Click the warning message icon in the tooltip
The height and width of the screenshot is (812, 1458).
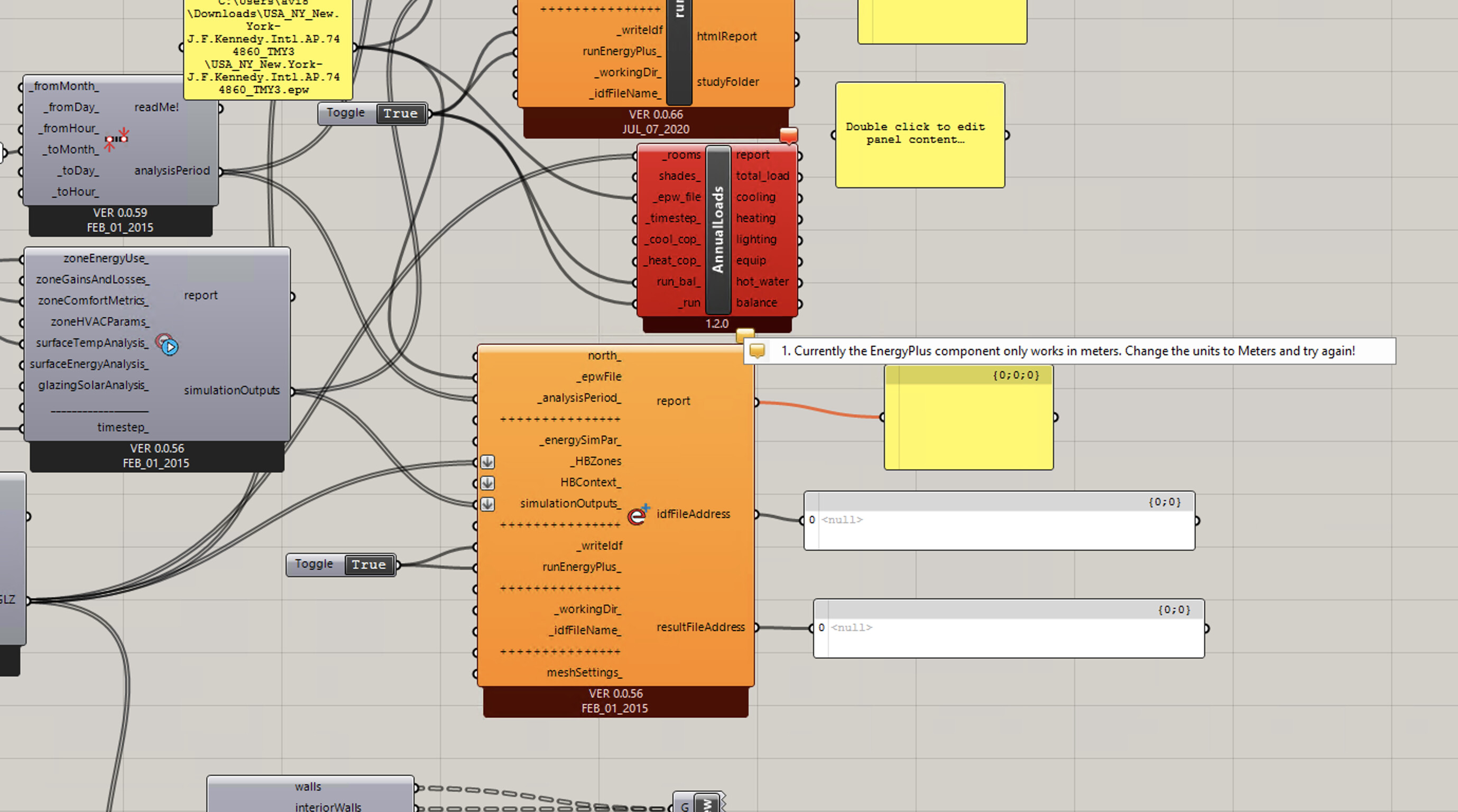[758, 351]
